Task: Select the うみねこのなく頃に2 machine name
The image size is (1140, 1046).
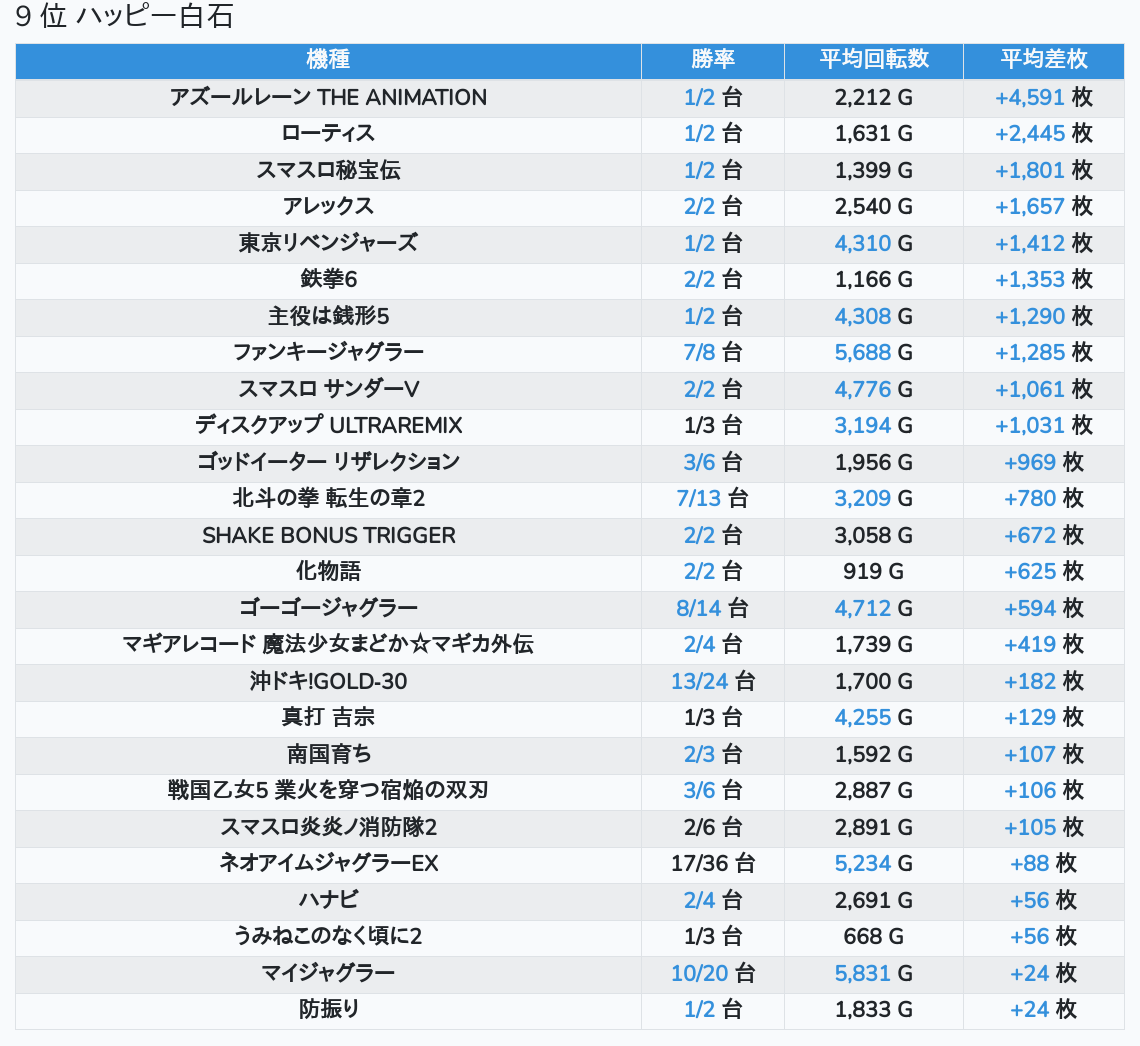Action: tap(328, 936)
